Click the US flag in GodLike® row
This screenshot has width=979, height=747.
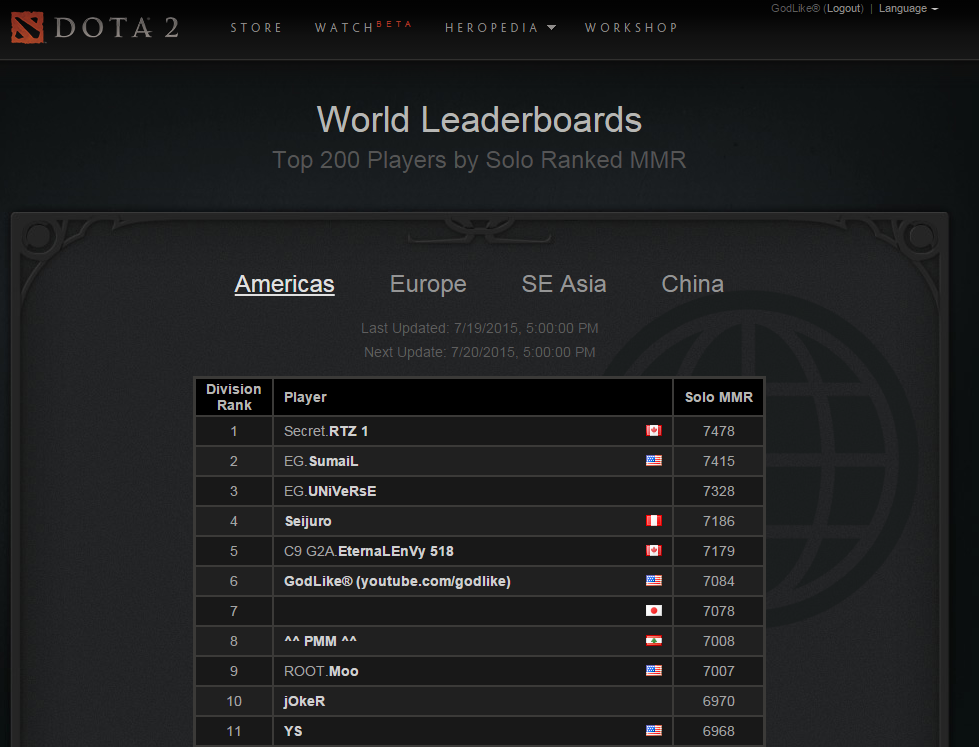click(x=654, y=580)
